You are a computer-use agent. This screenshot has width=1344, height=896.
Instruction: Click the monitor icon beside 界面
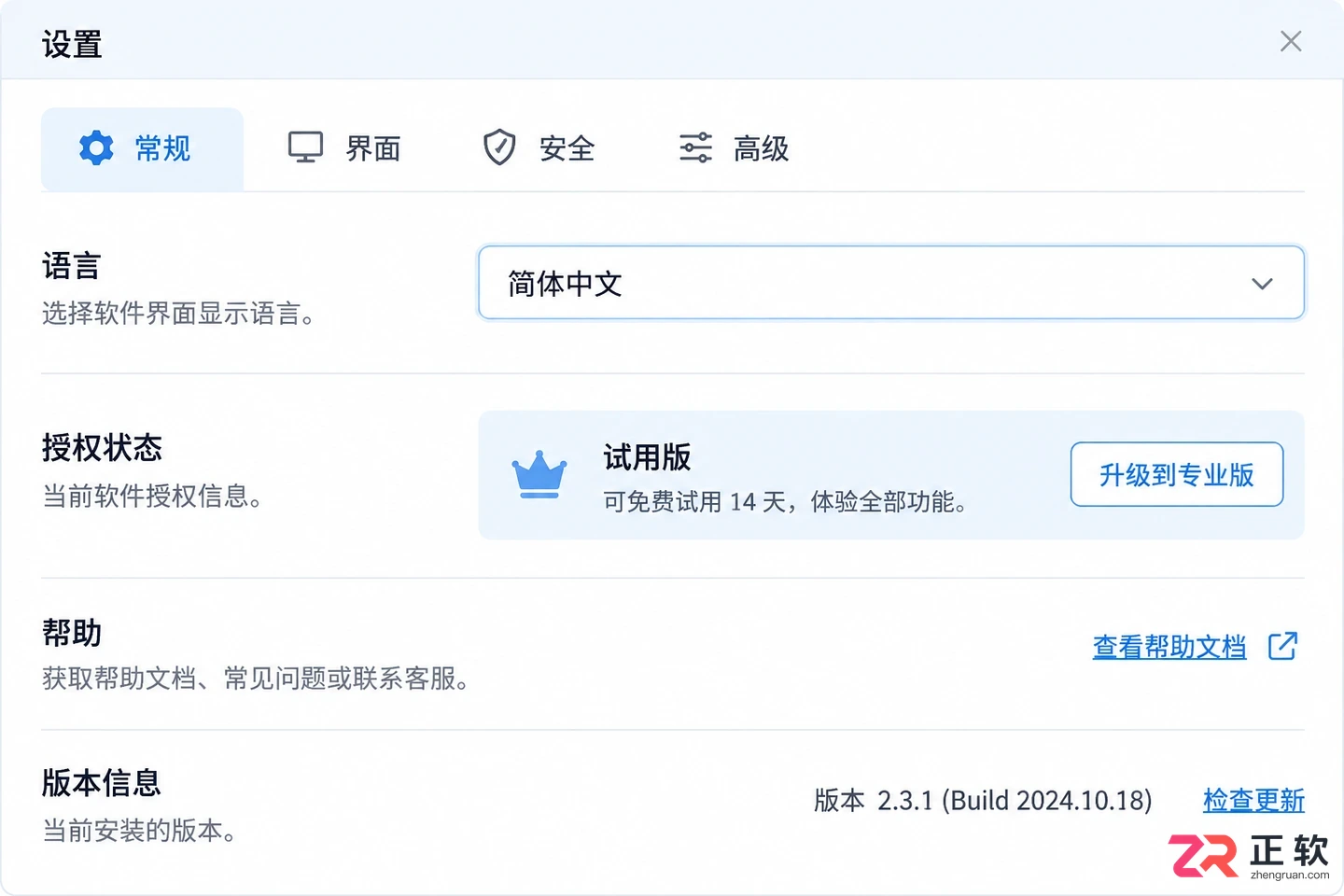click(x=305, y=147)
